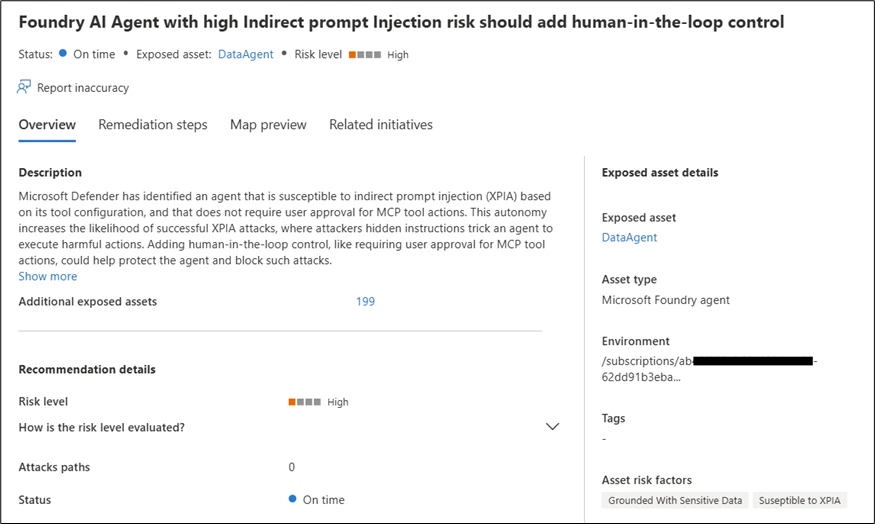Click the Attacks paths count value 0
875x524 pixels.
(x=292, y=467)
